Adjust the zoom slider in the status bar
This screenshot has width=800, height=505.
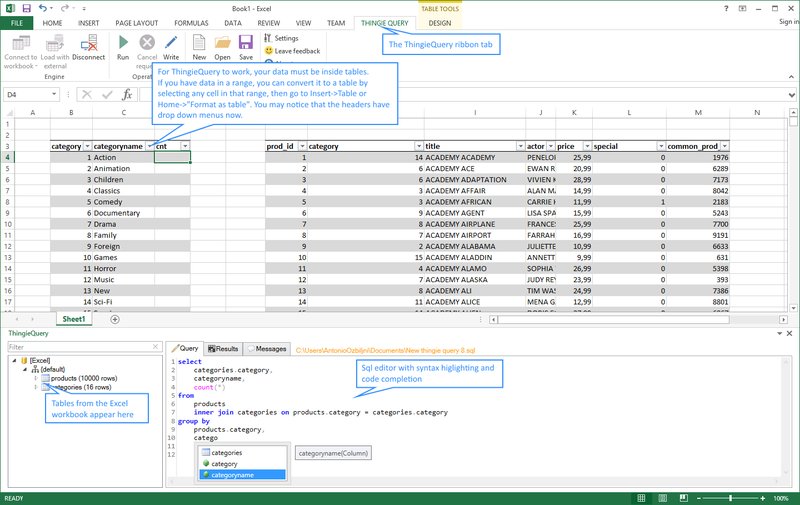[731, 498]
